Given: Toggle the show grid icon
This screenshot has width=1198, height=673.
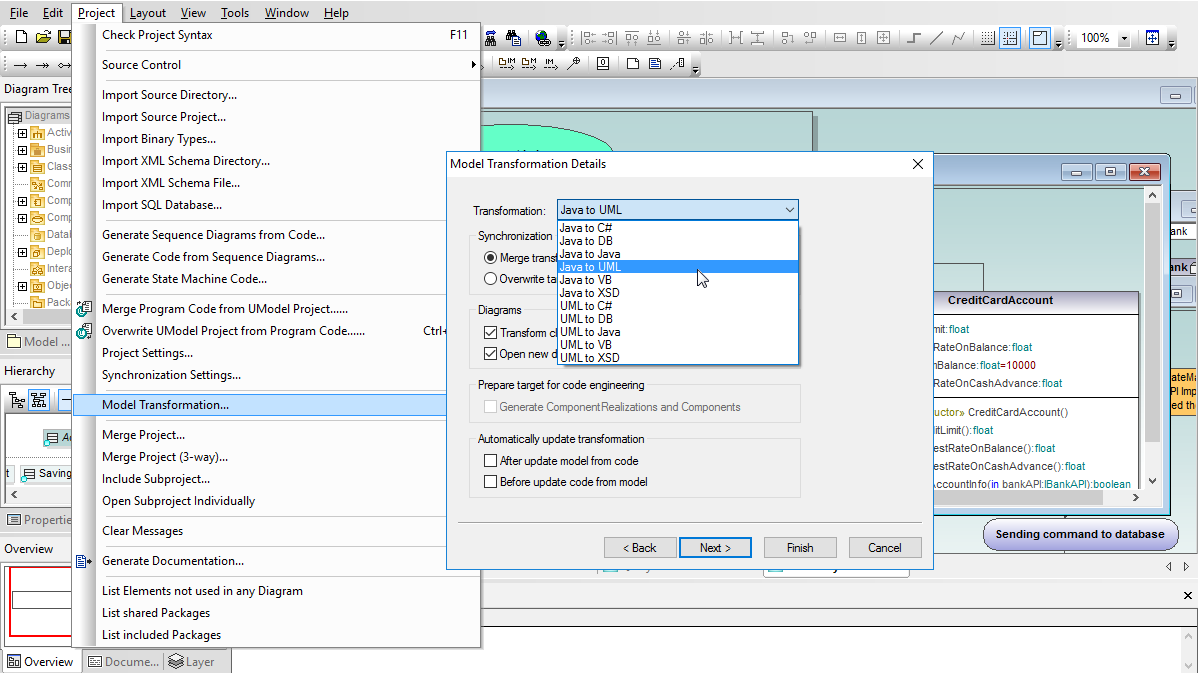Looking at the screenshot, I should click(x=988, y=37).
